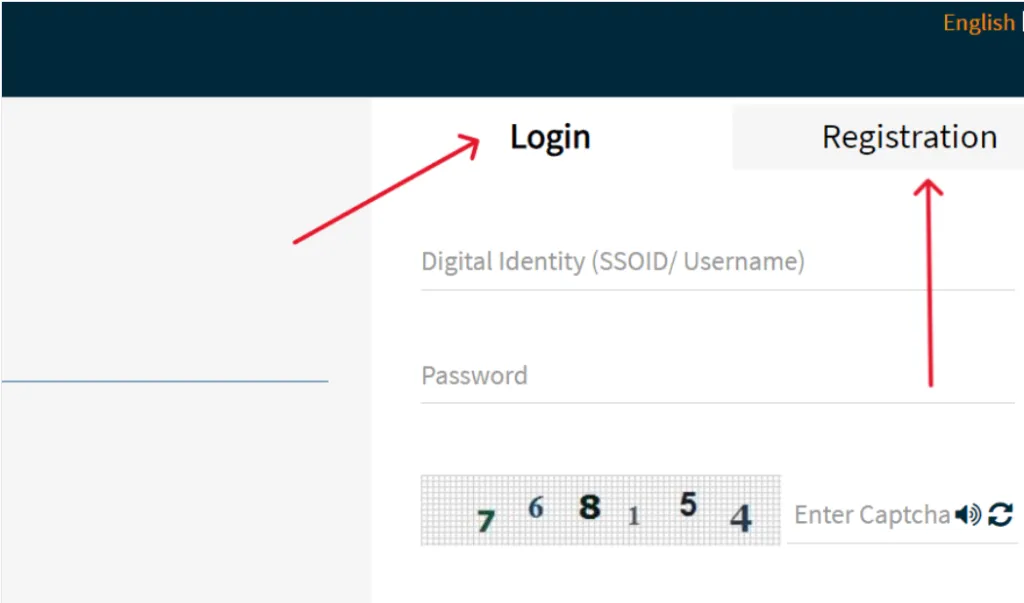Focus the Password field
The image size is (1024, 603).
pyautogui.click(x=700, y=375)
